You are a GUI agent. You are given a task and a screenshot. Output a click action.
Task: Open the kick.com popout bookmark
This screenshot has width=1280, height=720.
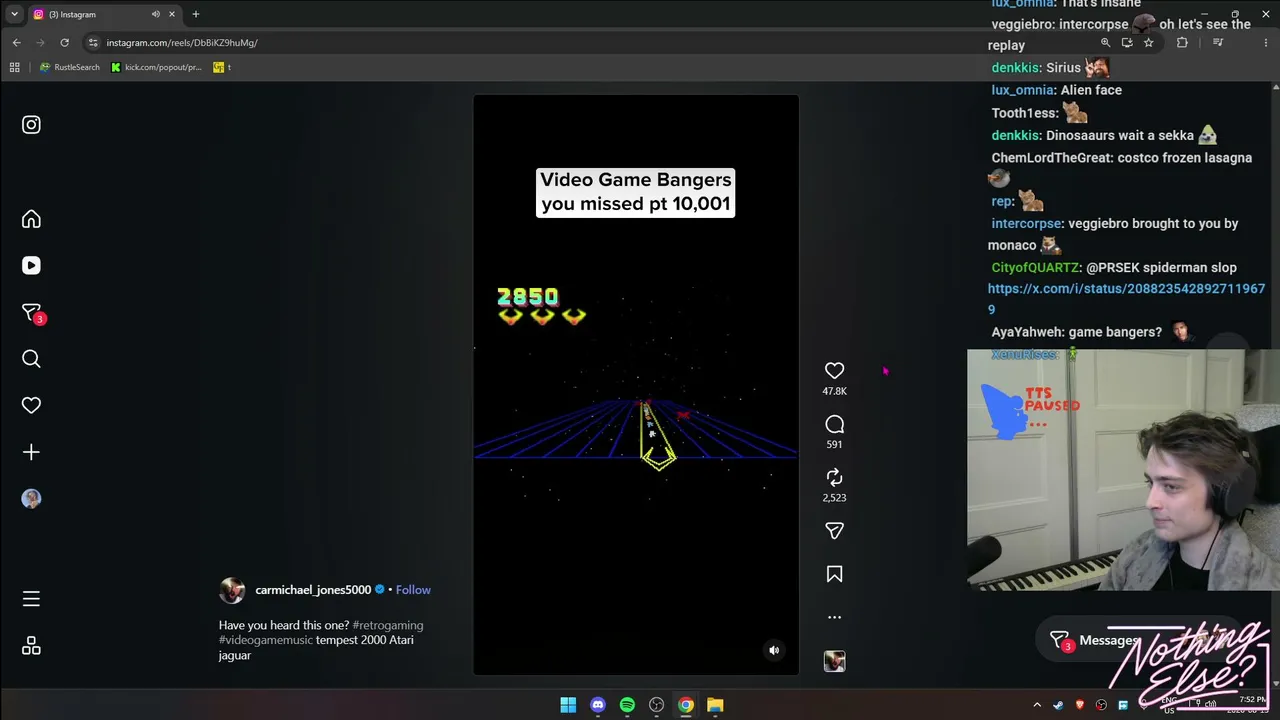(x=156, y=67)
